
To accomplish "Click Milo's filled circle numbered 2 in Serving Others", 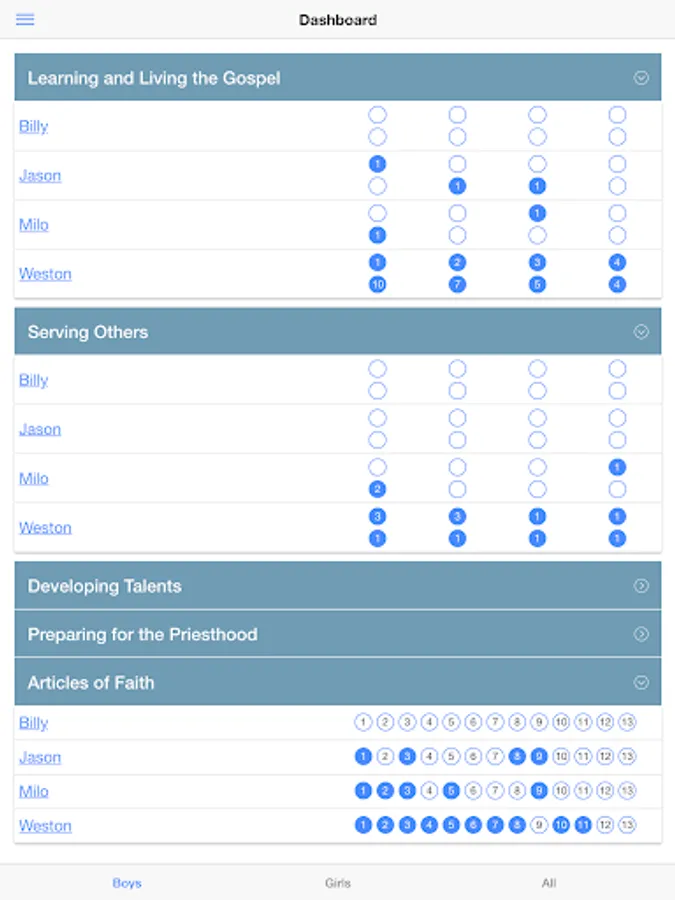I will [377, 489].
